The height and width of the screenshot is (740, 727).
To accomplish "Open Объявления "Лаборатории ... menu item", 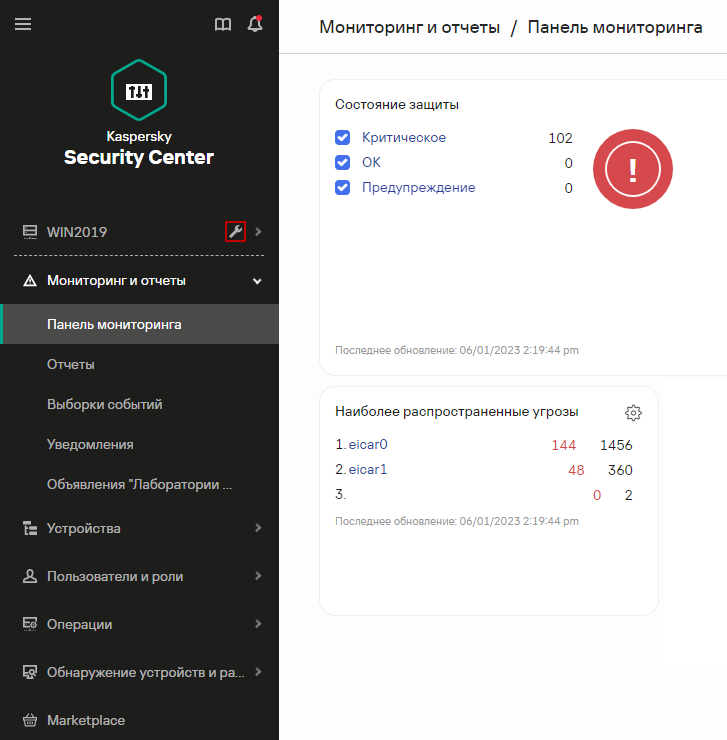I will coord(139,484).
